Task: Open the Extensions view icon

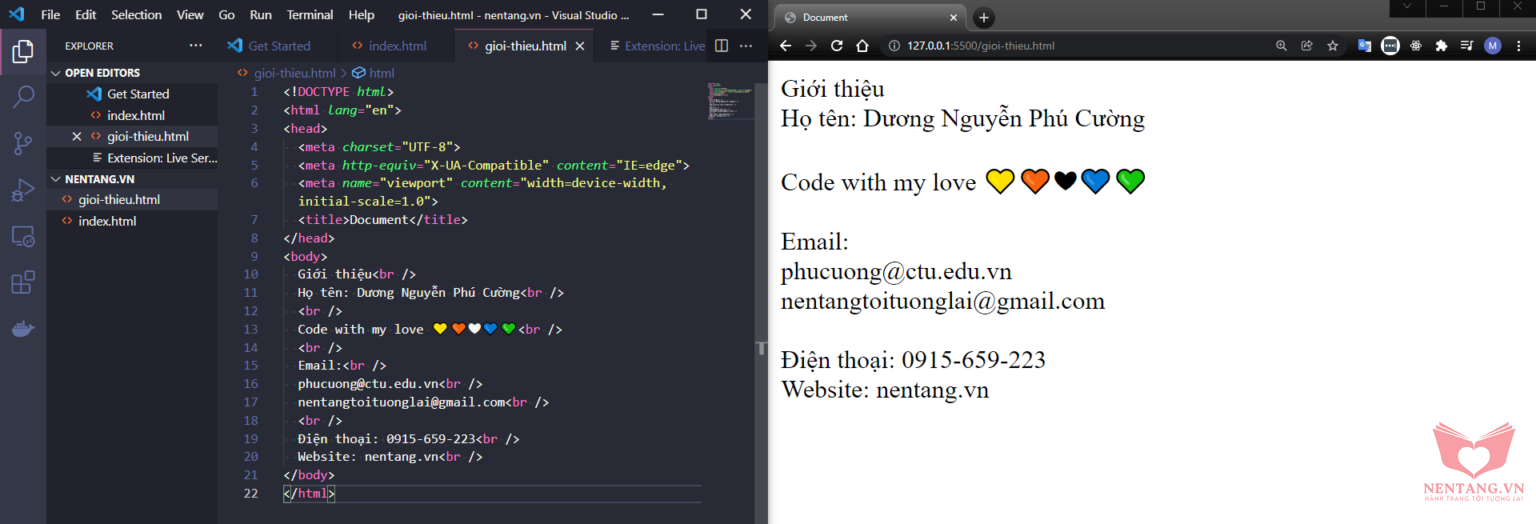Action: click(x=23, y=283)
